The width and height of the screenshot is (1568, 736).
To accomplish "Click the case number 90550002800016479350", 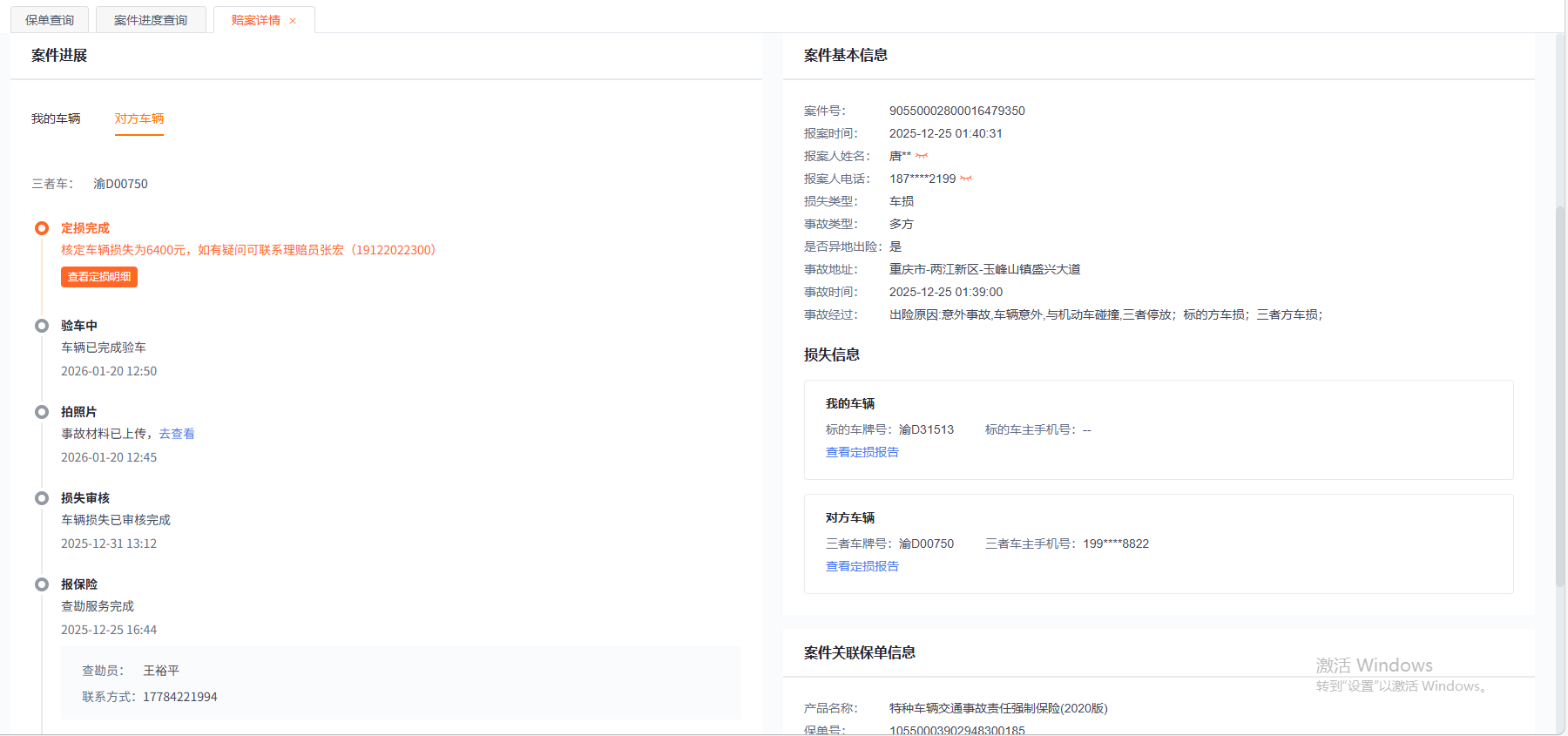I will pyautogui.click(x=956, y=111).
